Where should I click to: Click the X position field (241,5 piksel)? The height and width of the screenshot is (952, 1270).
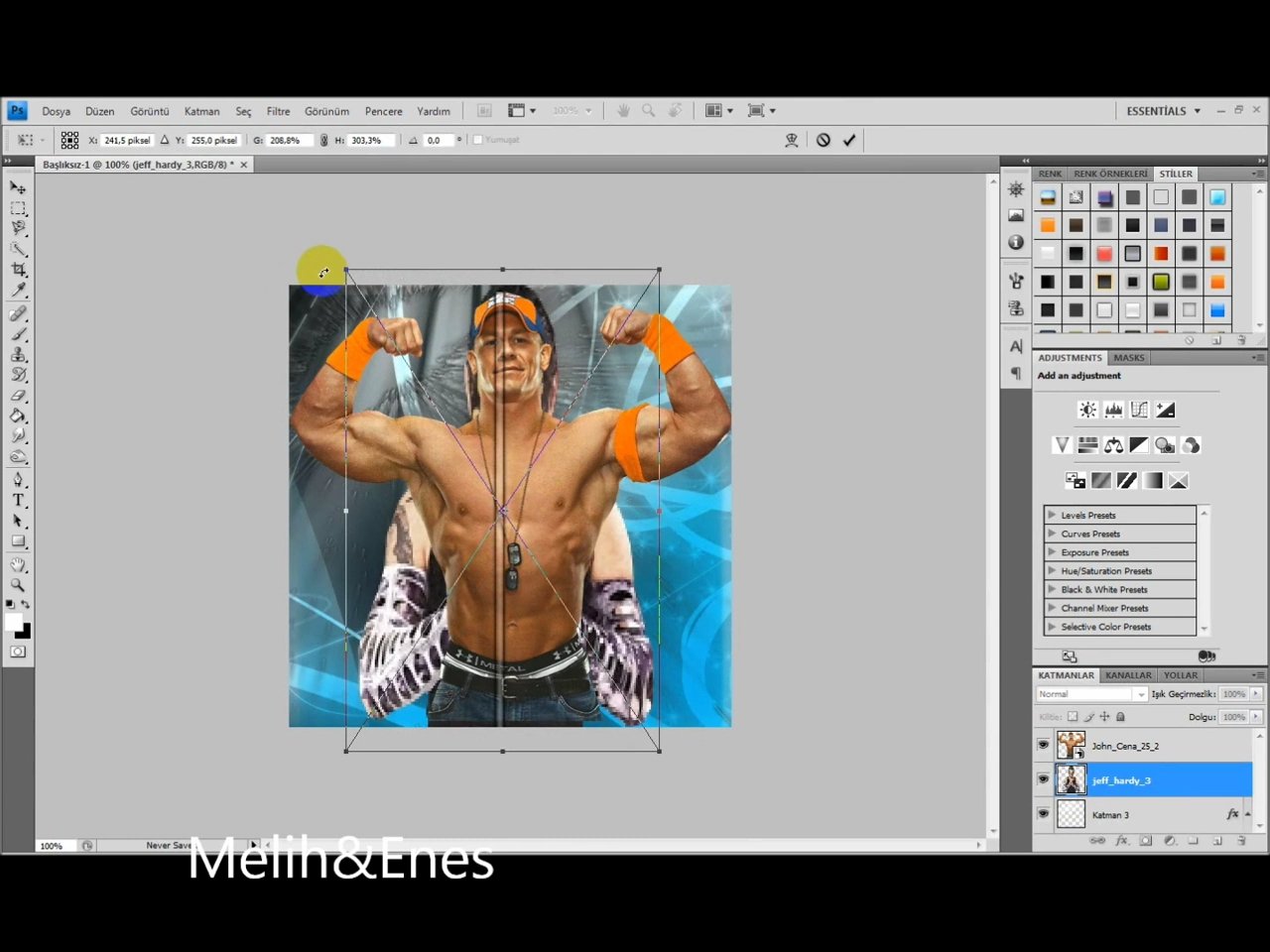point(127,140)
